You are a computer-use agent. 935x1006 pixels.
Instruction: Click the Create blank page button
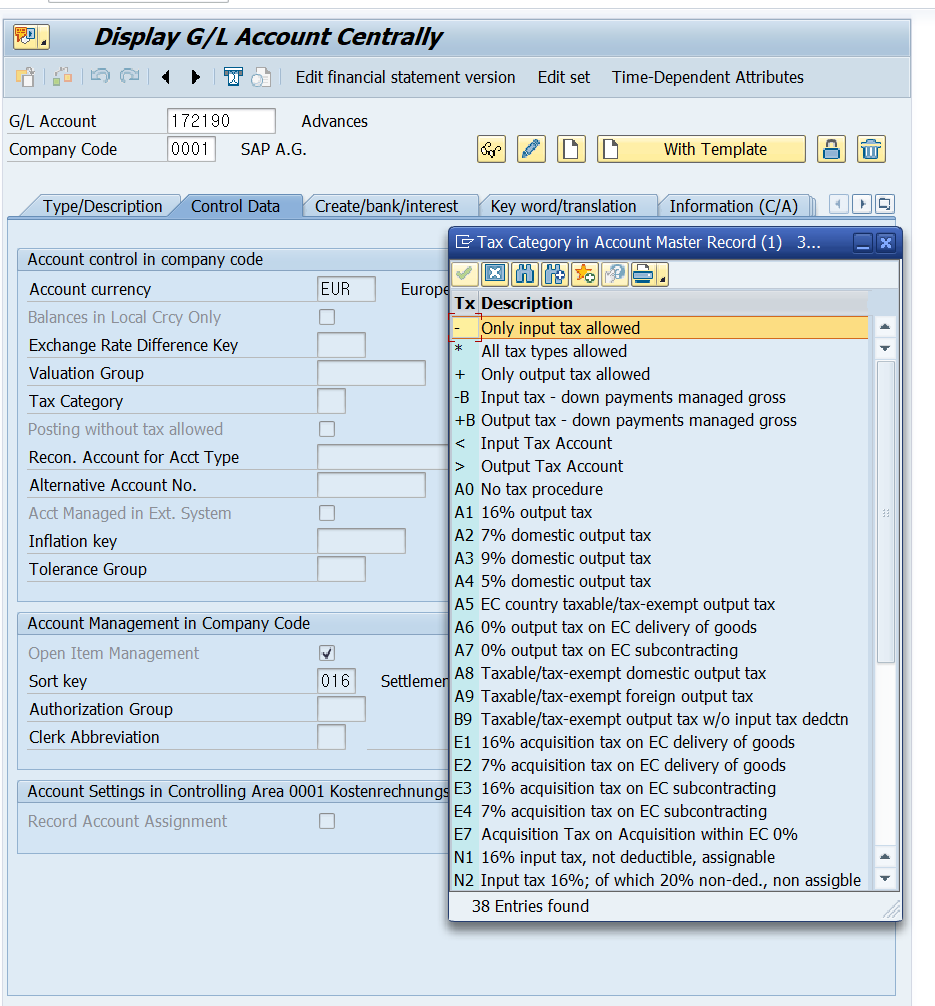(571, 149)
